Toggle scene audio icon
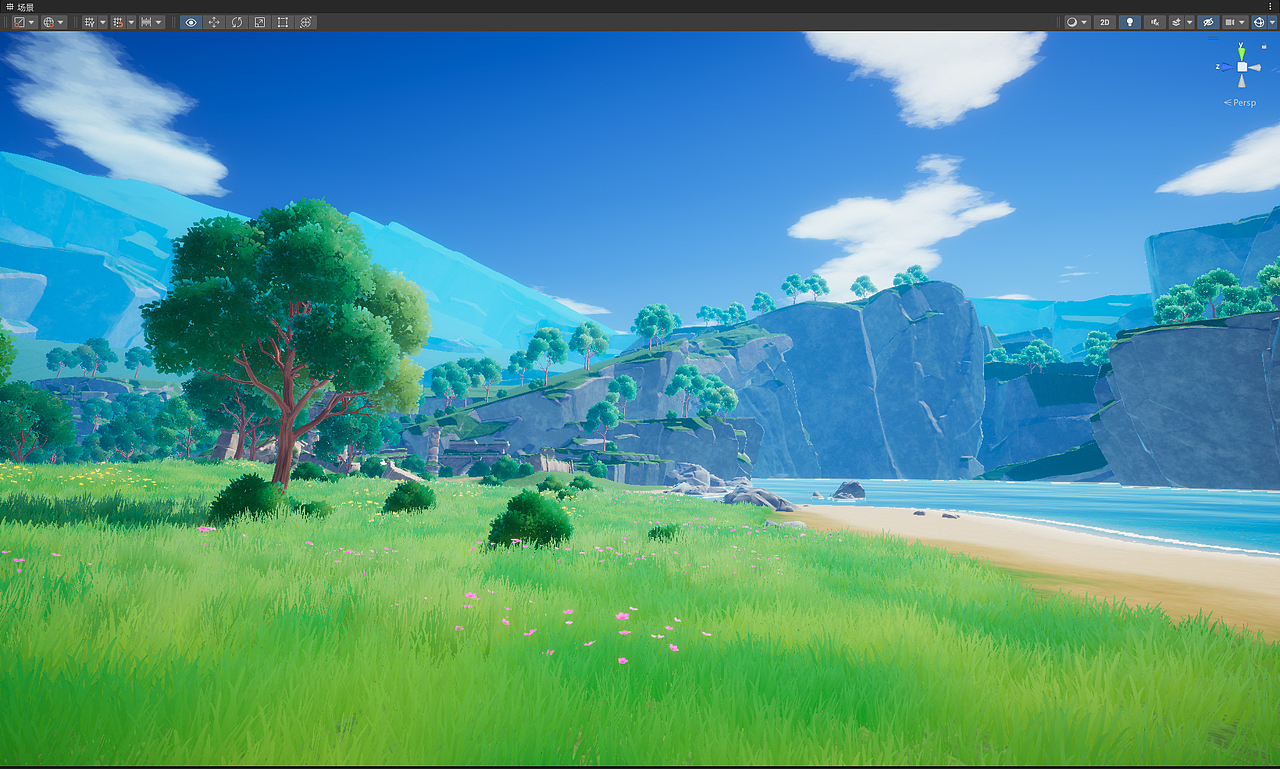 (1155, 22)
